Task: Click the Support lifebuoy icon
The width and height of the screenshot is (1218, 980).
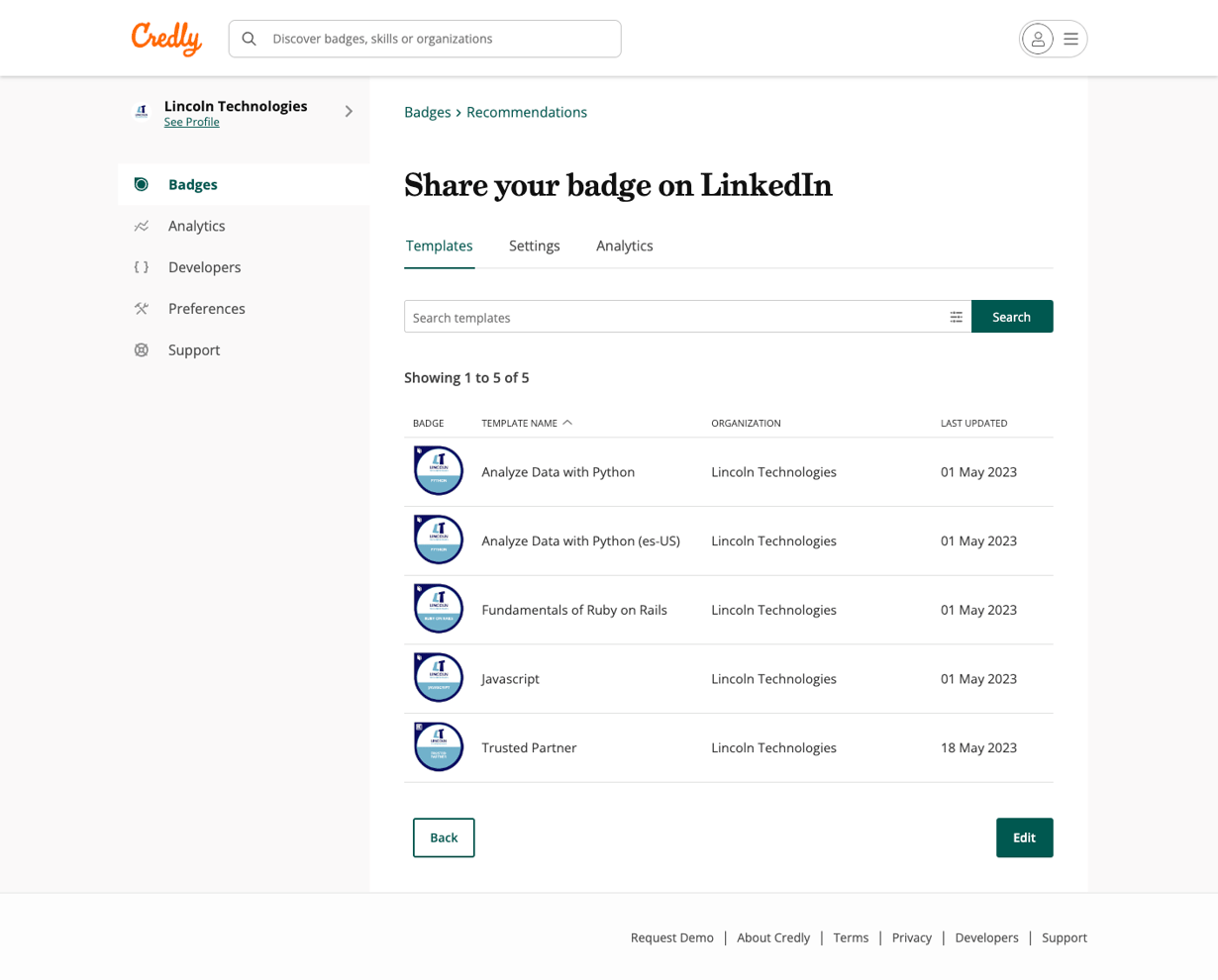Action: pyautogui.click(x=142, y=350)
